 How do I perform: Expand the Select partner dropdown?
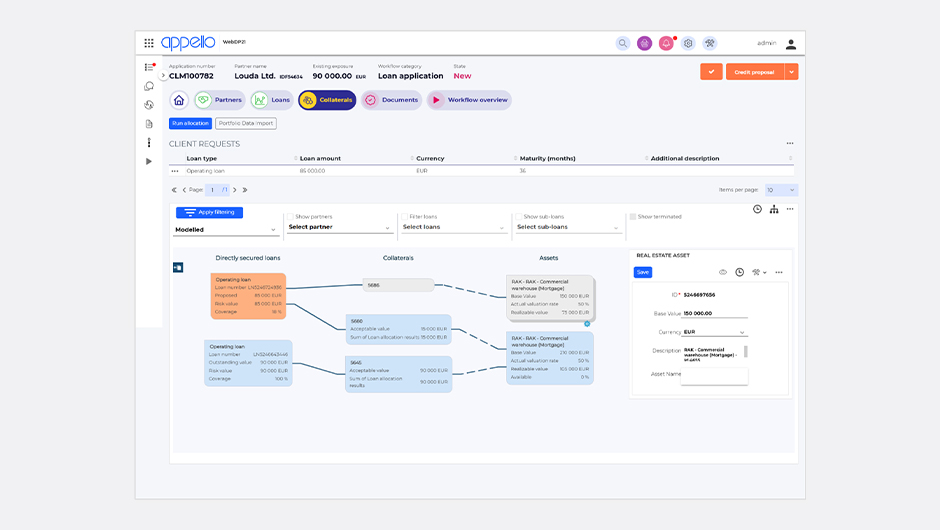[x=340, y=228]
